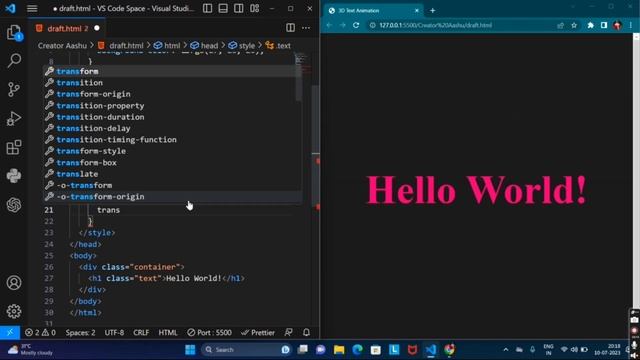This screenshot has height=360, width=640.
Task: Change indentation via Spaces: 2
Action: (80, 333)
